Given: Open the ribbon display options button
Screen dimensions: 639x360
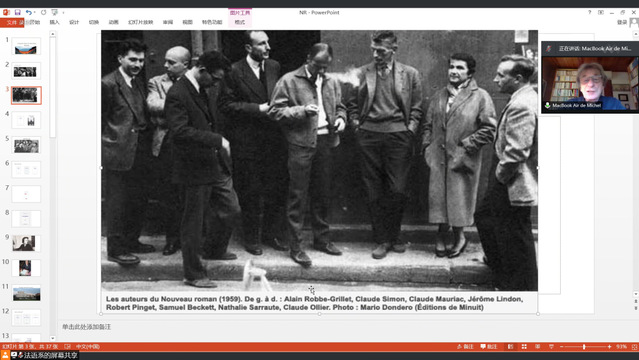Looking at the screenshot, I should 601,13.
